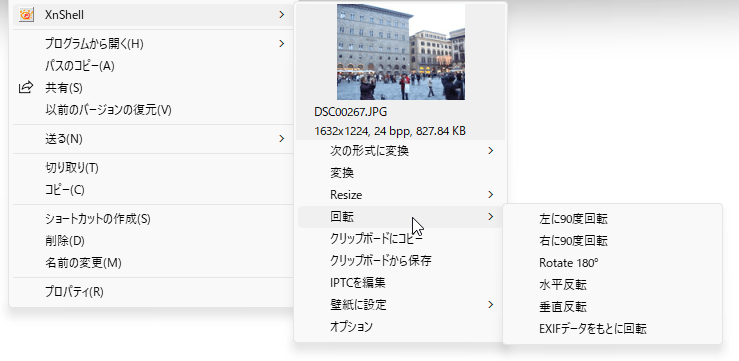The image size is (739, 361).
Task: Expand the プログラムから開く(H) submenu arrow
Action: point(281,44)
